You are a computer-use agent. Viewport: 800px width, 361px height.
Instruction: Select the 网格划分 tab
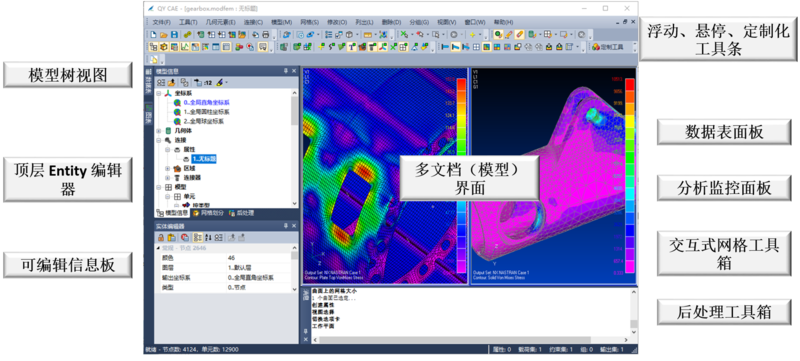click(x=209, y=213)
